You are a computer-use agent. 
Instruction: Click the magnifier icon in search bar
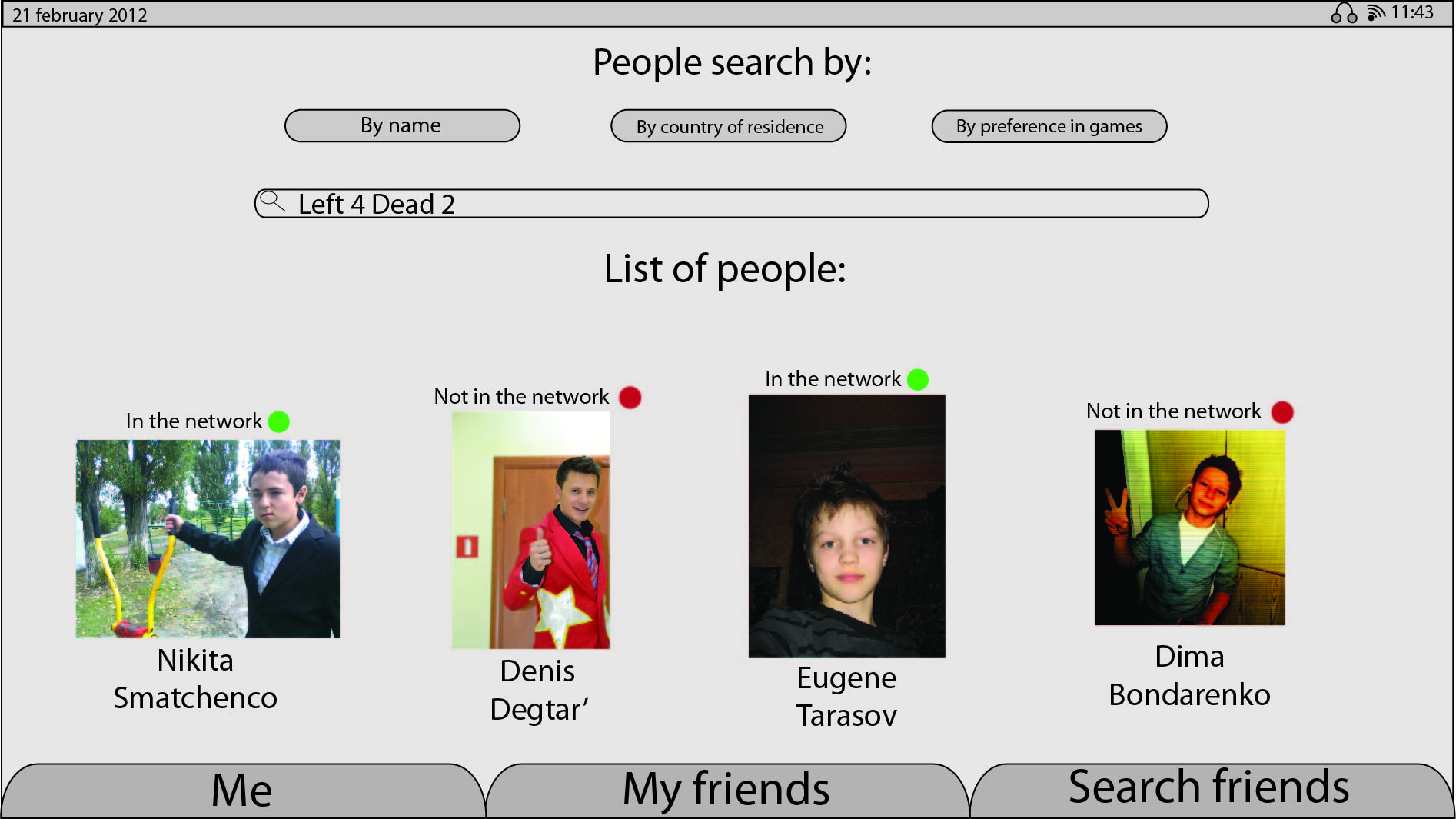tap(272, 201)
